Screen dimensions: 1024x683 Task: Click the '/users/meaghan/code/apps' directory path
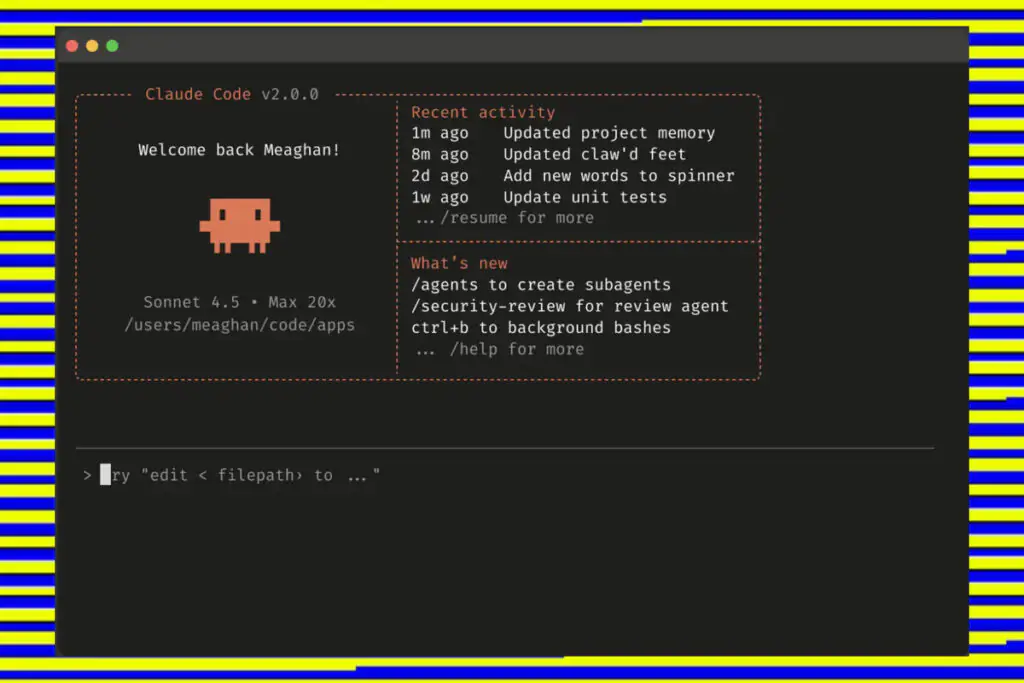click(239, 325)
